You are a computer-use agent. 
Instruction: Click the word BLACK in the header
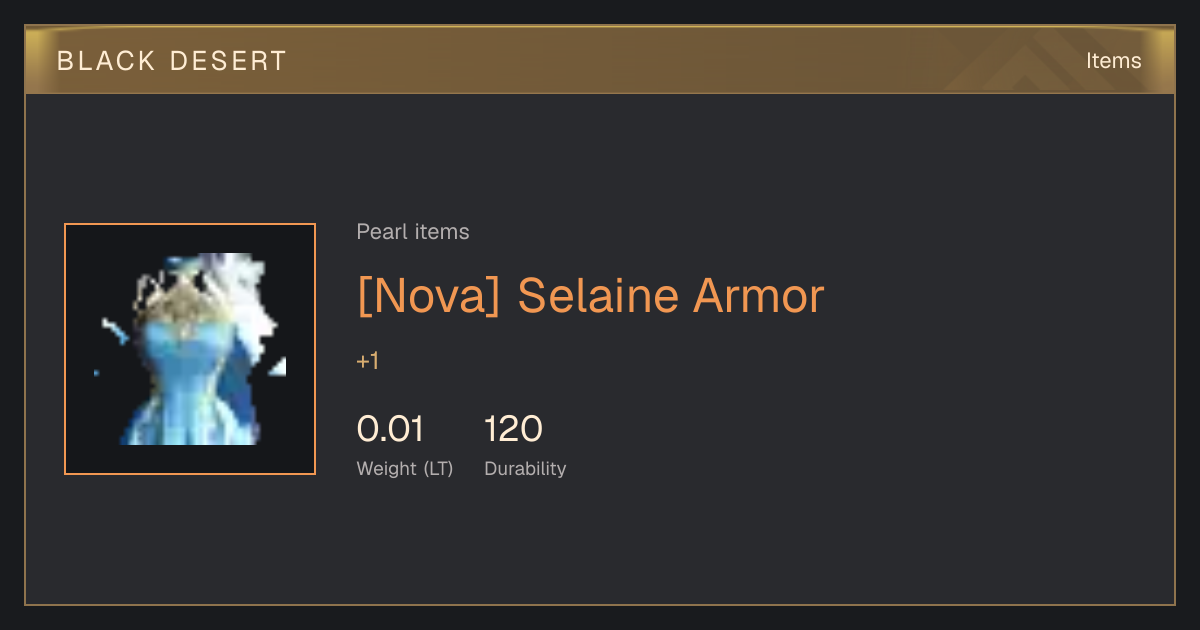[x=106, y=61]
